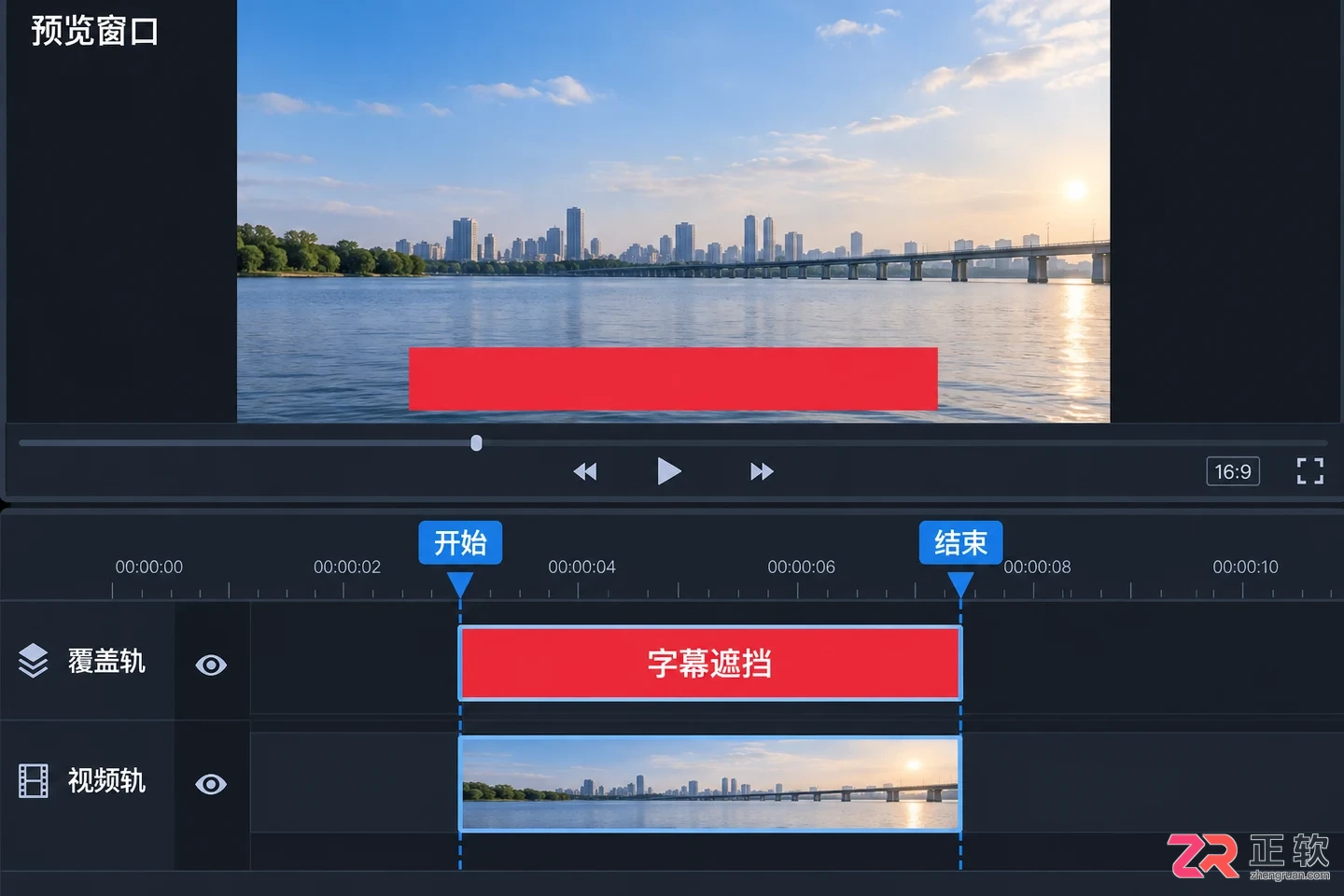Select the 开始 timeline marker

460,542
